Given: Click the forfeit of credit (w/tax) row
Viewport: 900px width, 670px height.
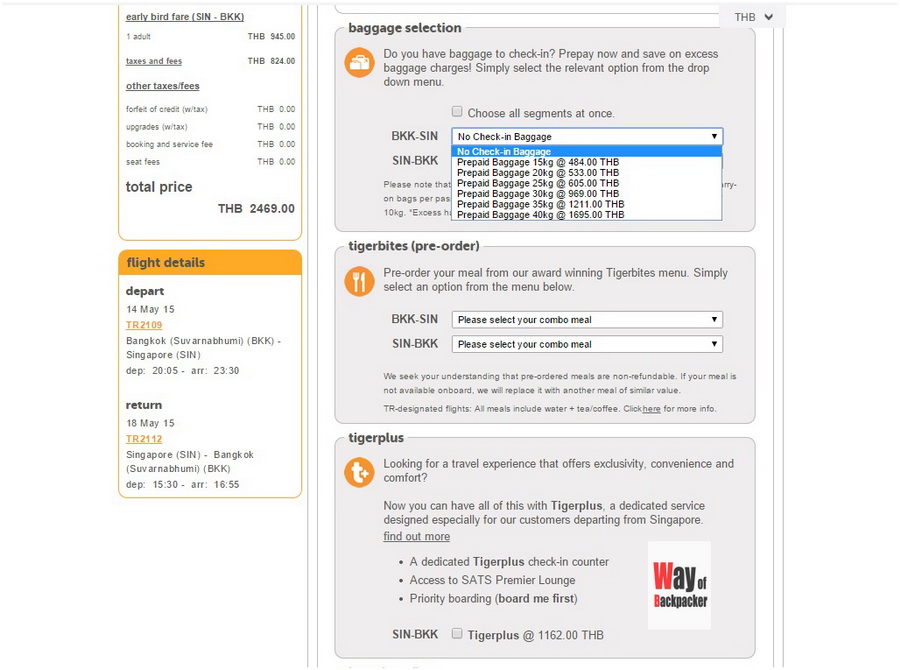Looking at the screenshot, I should [x=211, y=109].
